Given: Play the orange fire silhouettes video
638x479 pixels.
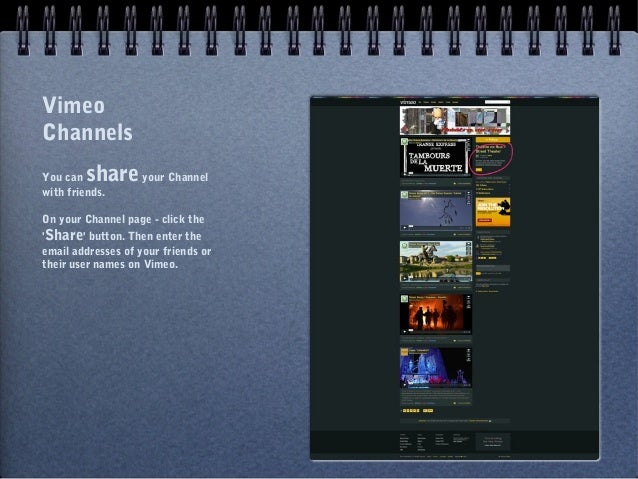Looking at the screenshot, I should coord(404,331).
